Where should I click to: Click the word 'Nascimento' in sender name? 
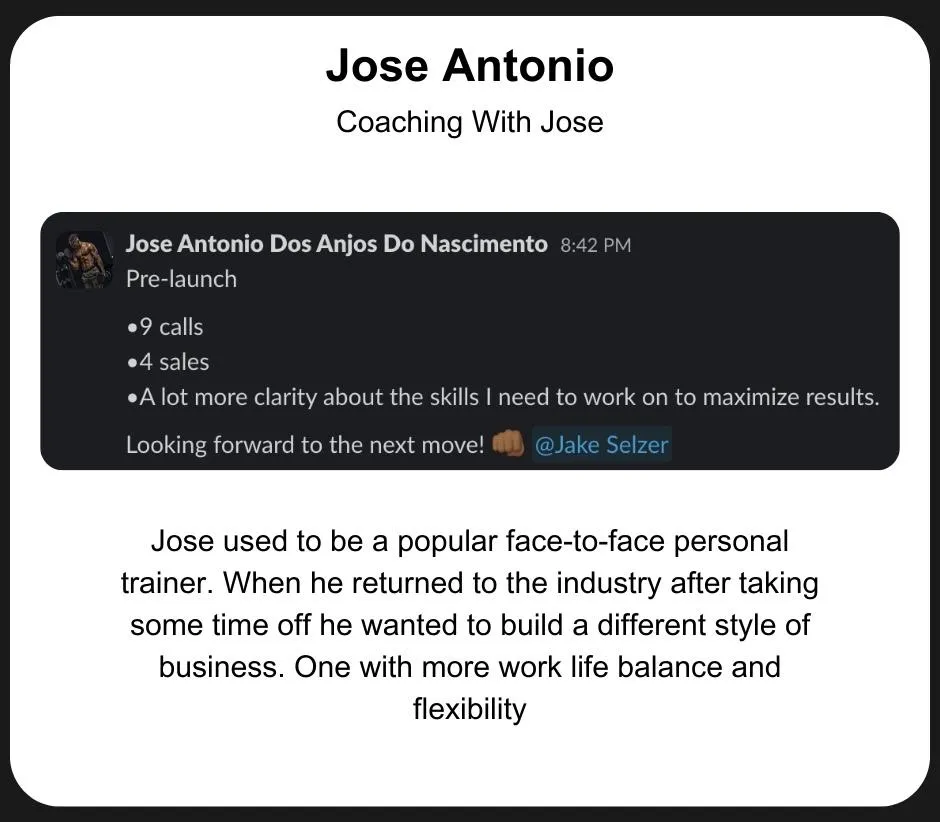pyautogui.click(x=484, y=244)
